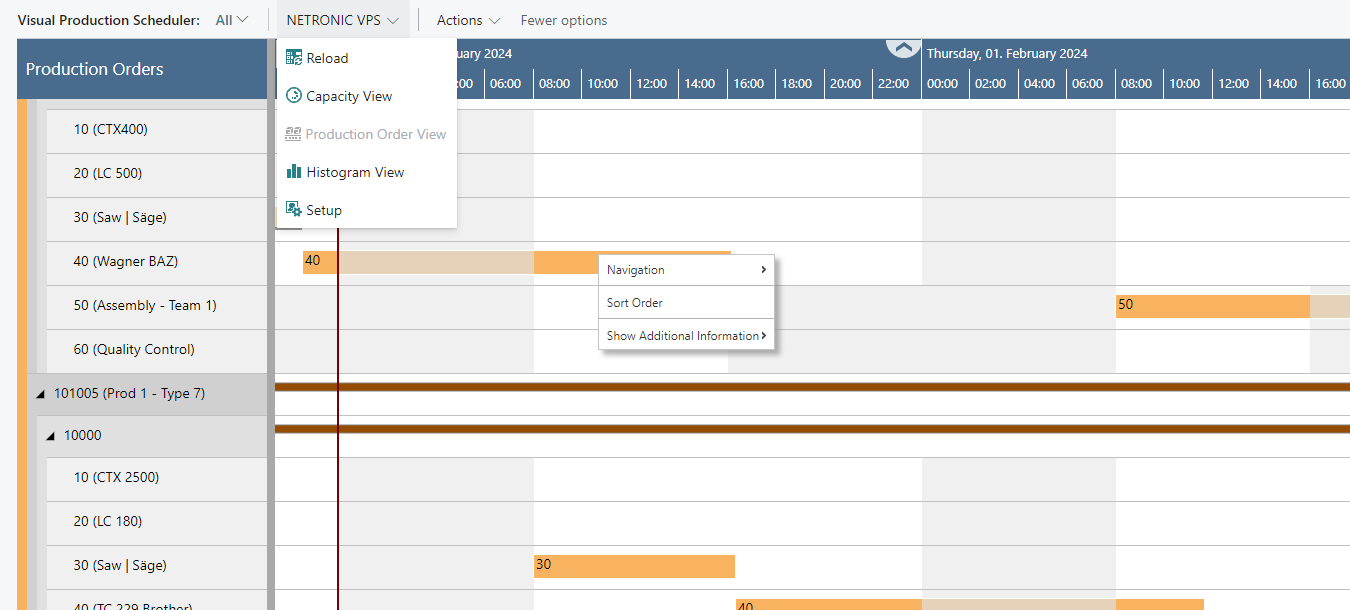The image size is (1350, 610).
Task: Select the Capacity View clock icon
Action: (295, 96)
